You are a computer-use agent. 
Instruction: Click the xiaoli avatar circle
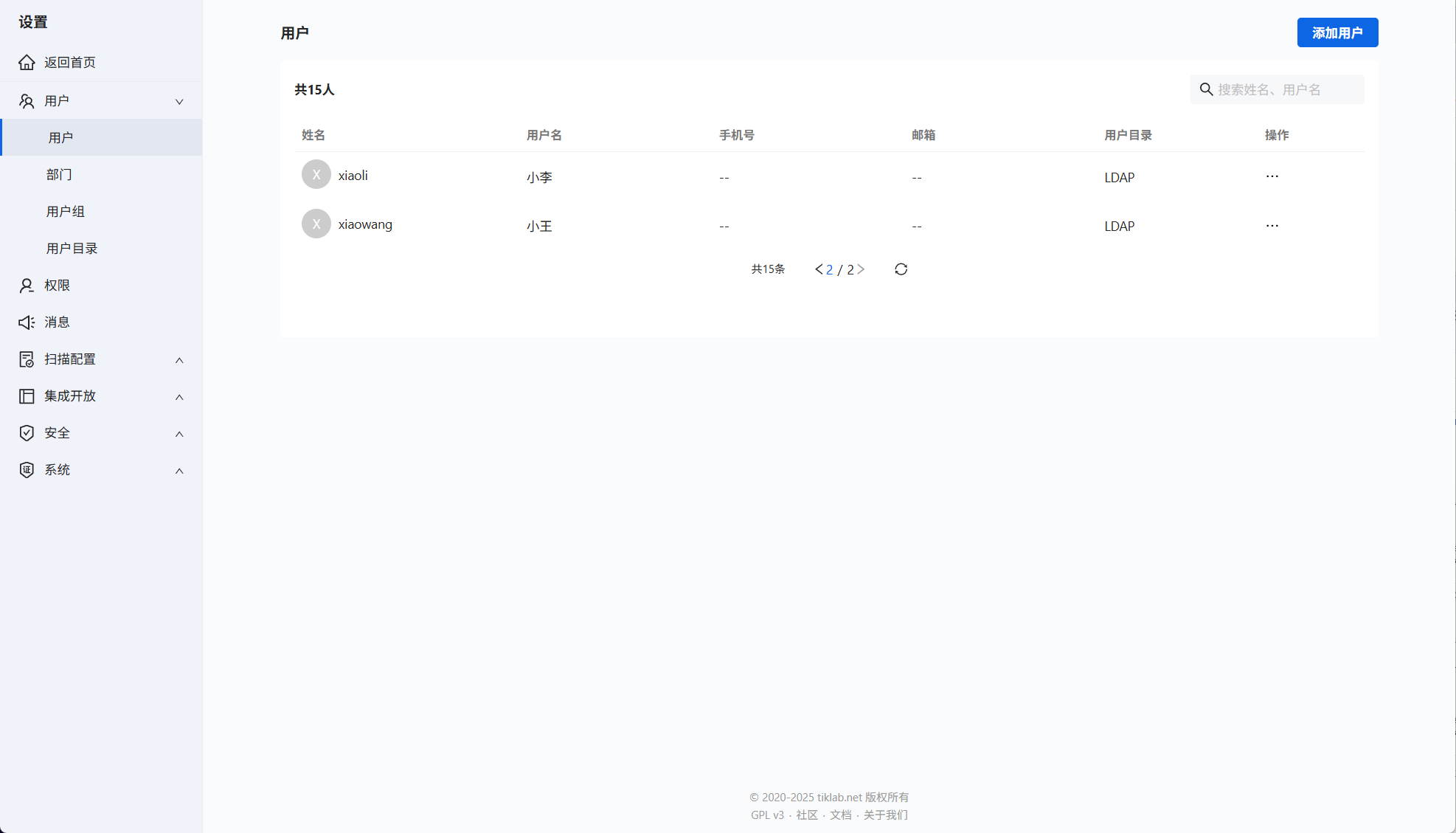[x=316, y=175]
